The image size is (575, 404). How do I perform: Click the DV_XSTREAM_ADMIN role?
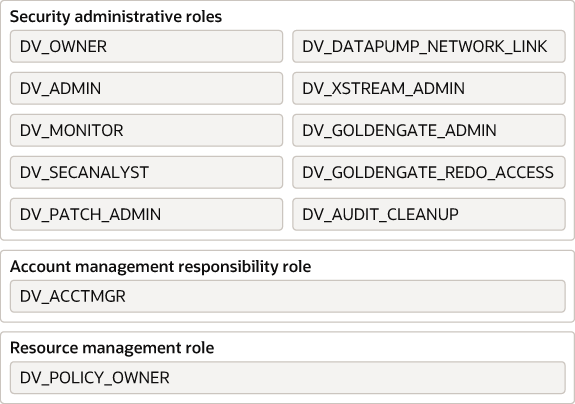(x=429, y=88)
